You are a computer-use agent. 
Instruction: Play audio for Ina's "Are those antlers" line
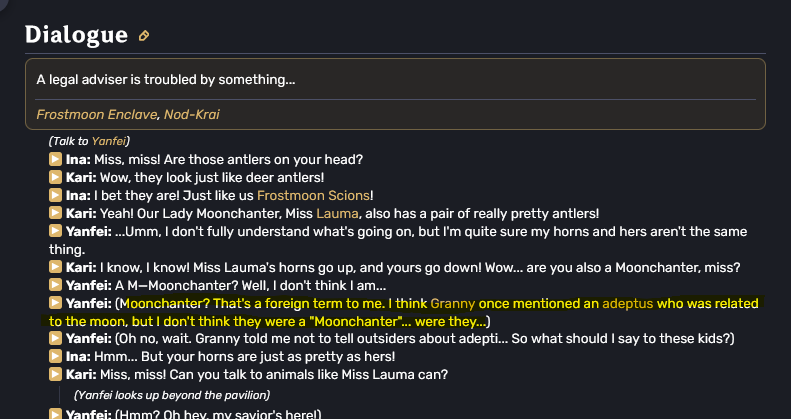[56, 159]
